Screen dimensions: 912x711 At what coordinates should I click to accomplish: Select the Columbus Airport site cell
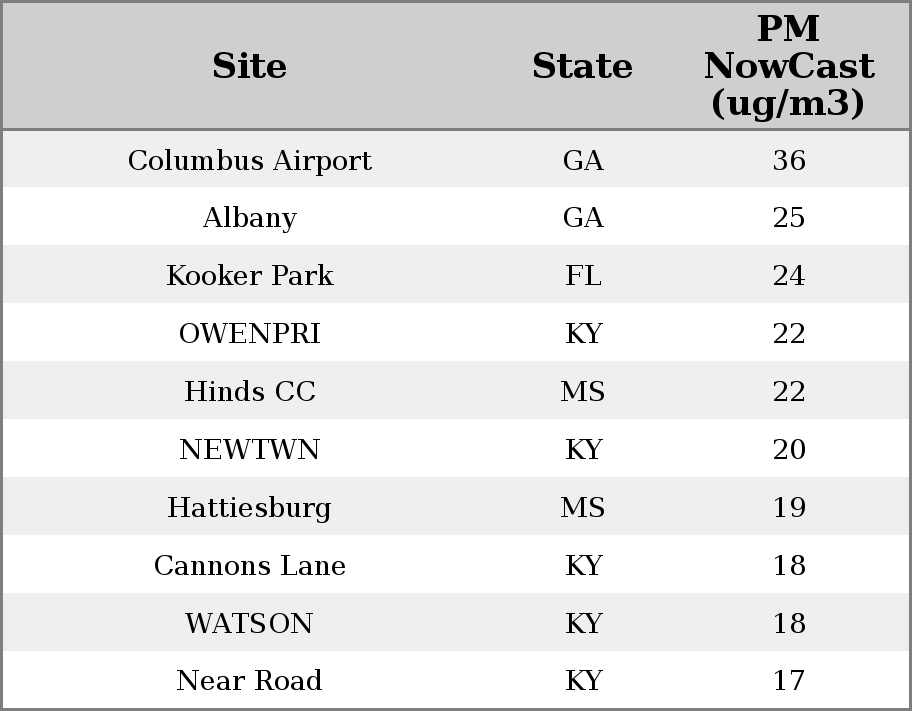[249, 160]
